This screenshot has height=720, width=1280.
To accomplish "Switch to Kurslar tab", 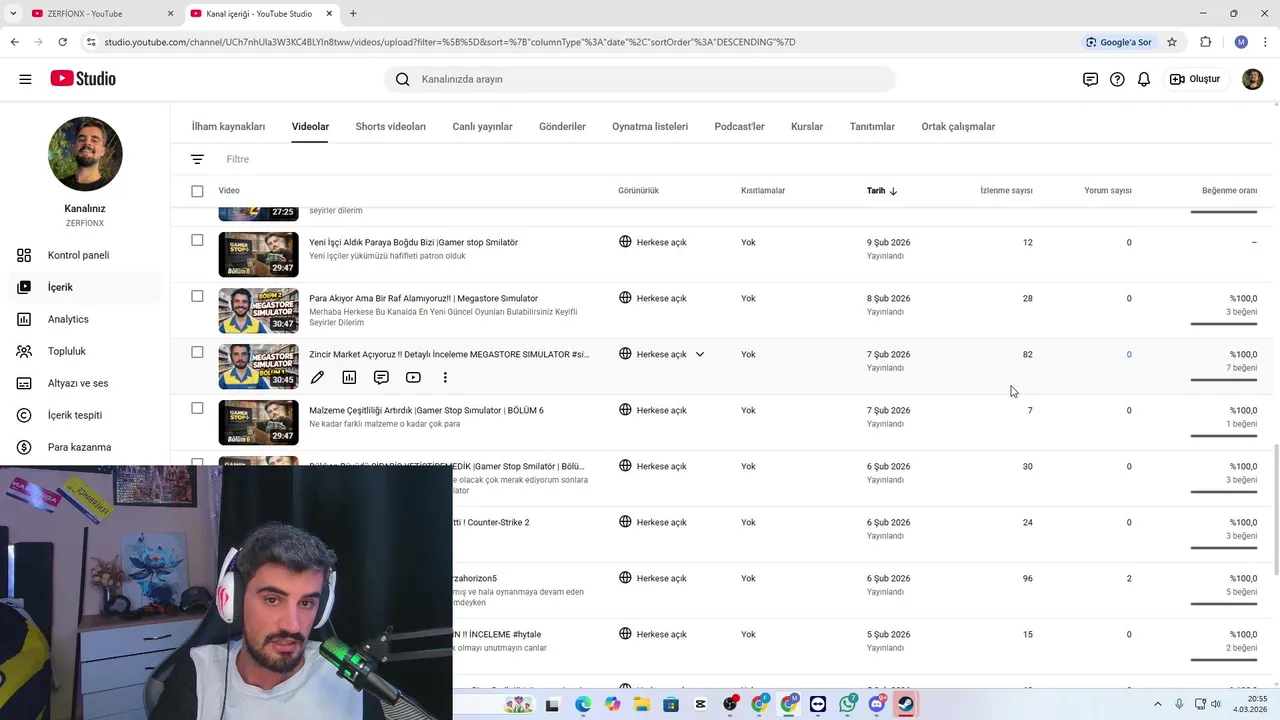I will (807, 126).
